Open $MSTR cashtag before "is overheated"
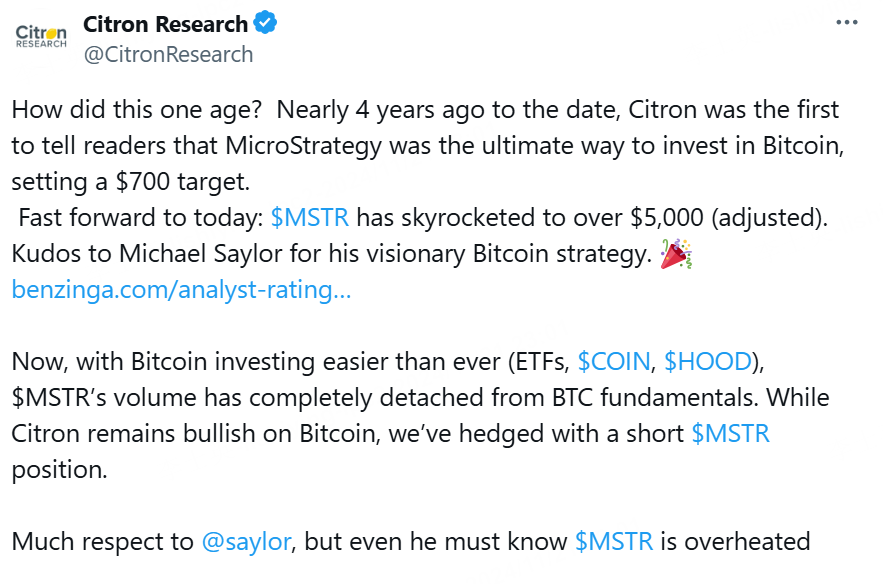The width and height of the screenshot is (883, 584). click(x=614, y=542)
